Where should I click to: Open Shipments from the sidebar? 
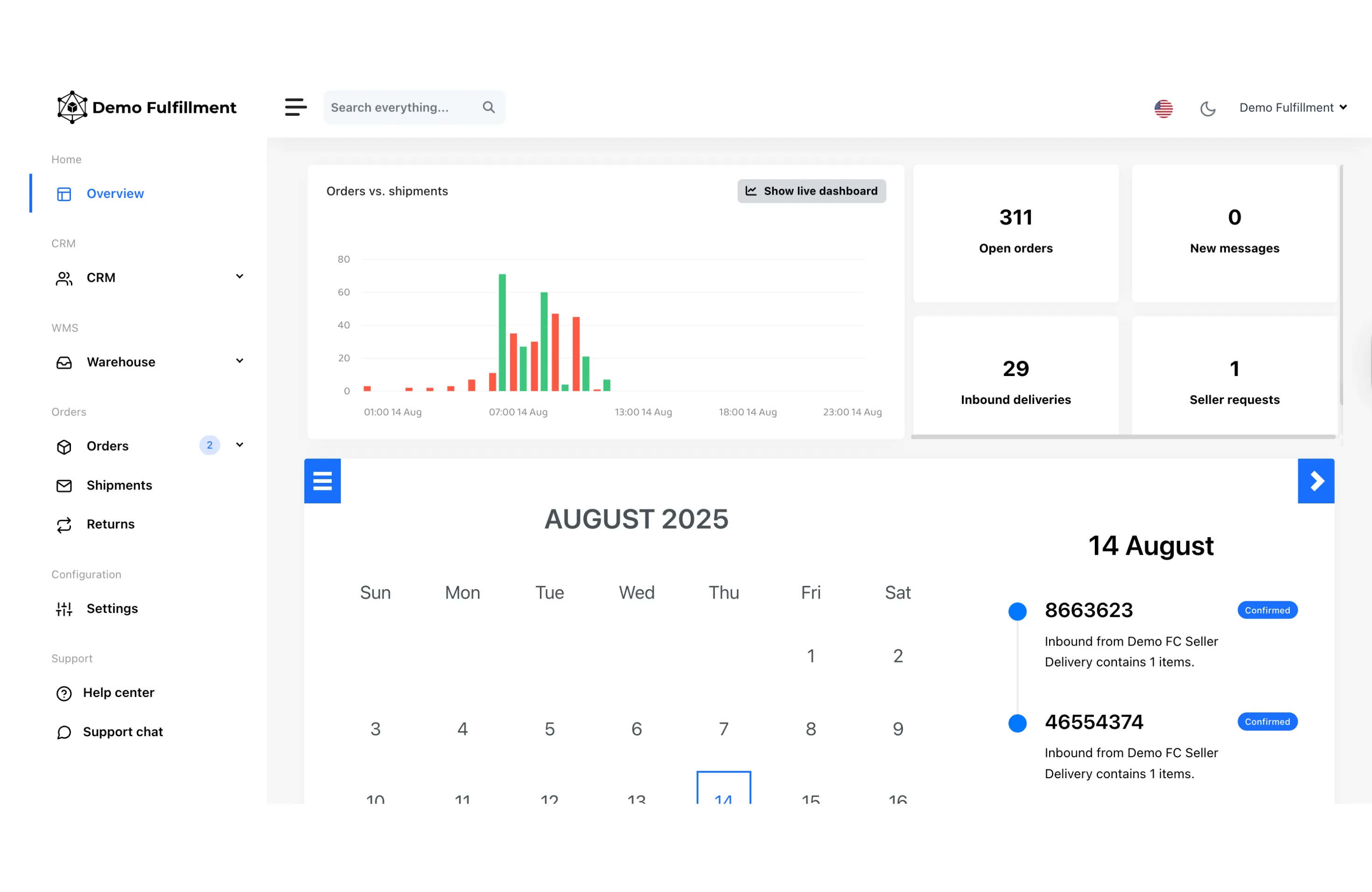(x=119, y=485)
